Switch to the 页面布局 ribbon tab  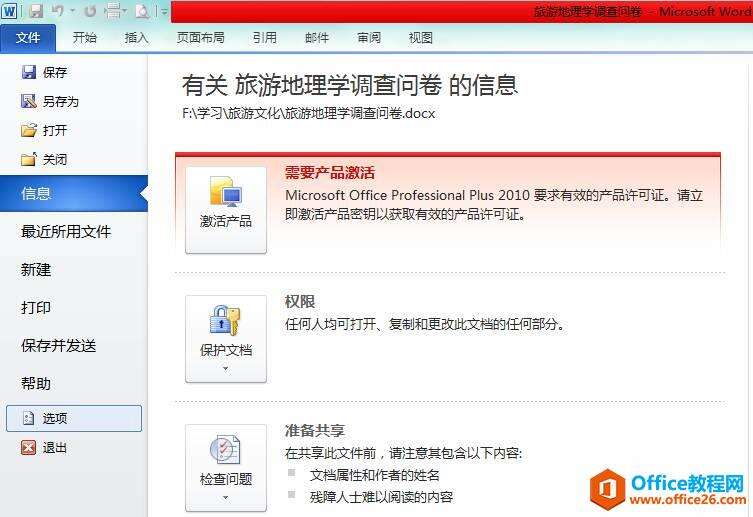[201, 38]
